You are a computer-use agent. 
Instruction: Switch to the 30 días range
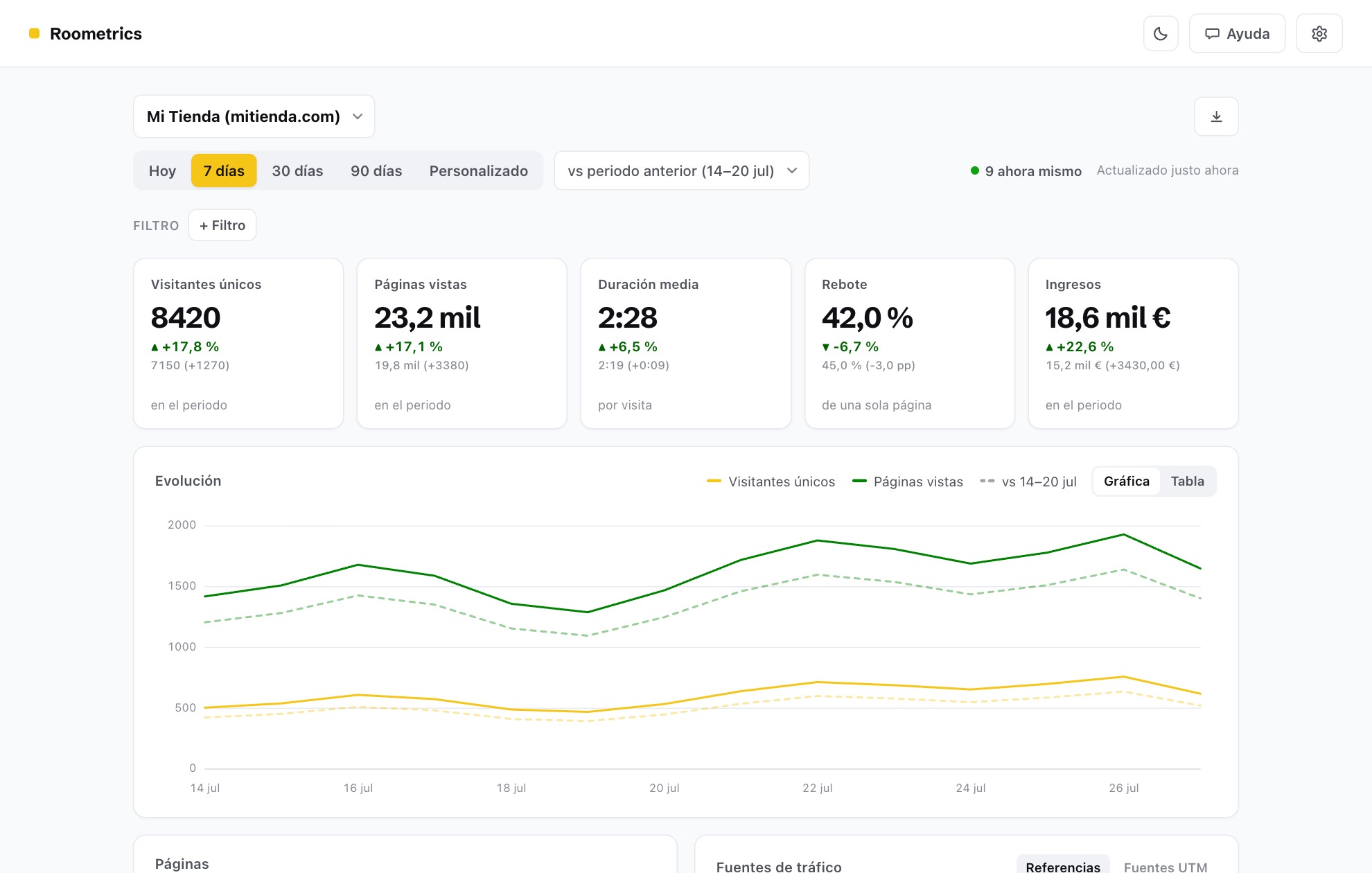coord(297,170)
